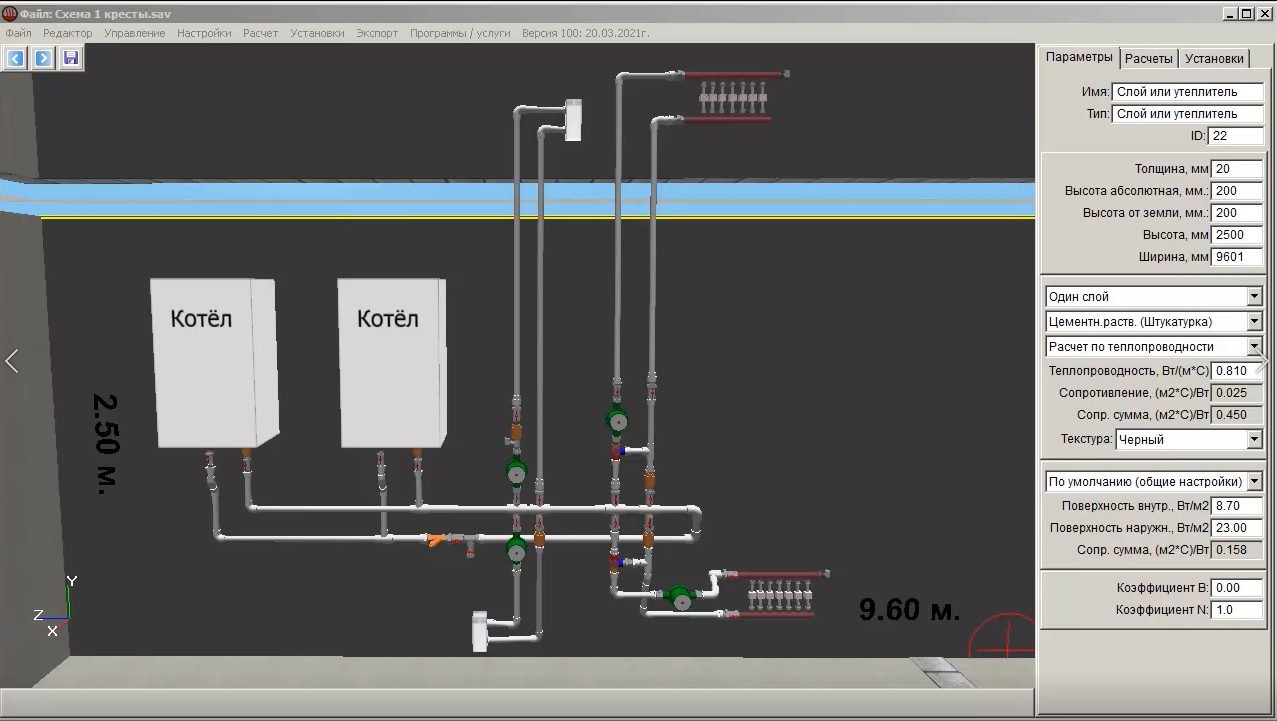Screen dimensions: 1277x721
Task: Select the left boiler labeled Котёл
Action: coord(212,362)
